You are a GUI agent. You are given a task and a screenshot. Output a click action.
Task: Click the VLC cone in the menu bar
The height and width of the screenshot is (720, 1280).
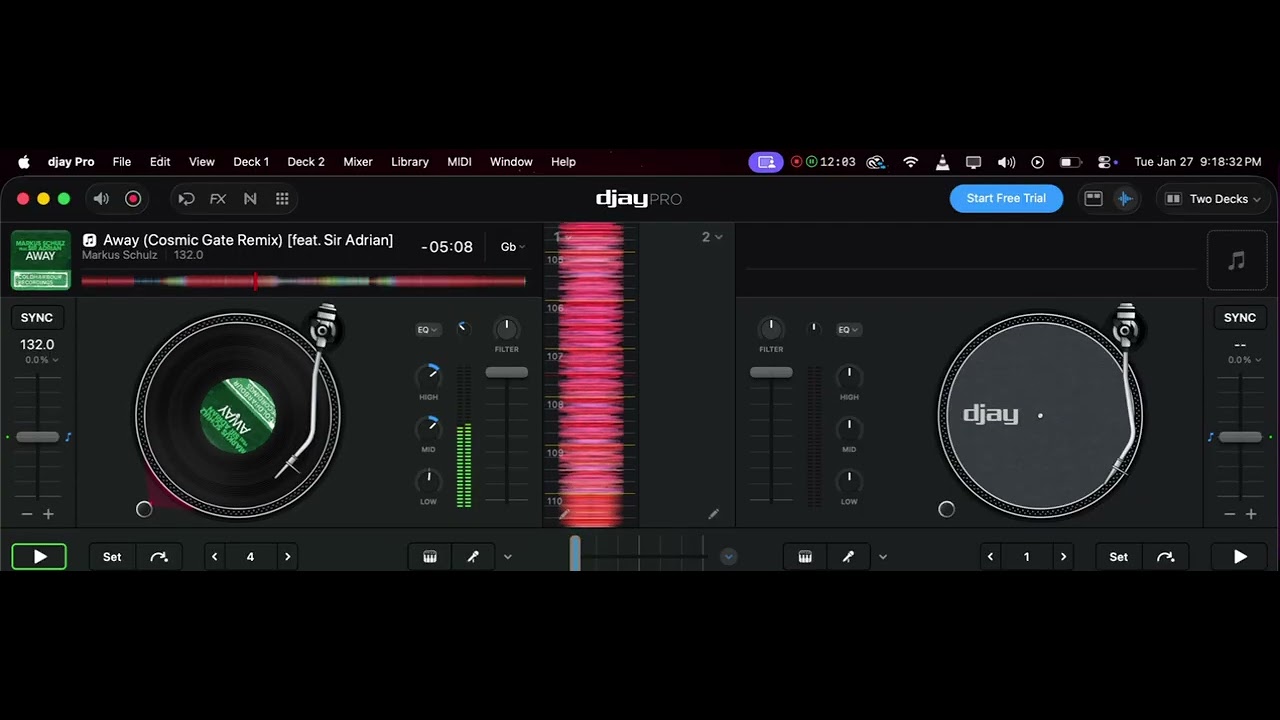coord(942,162)
